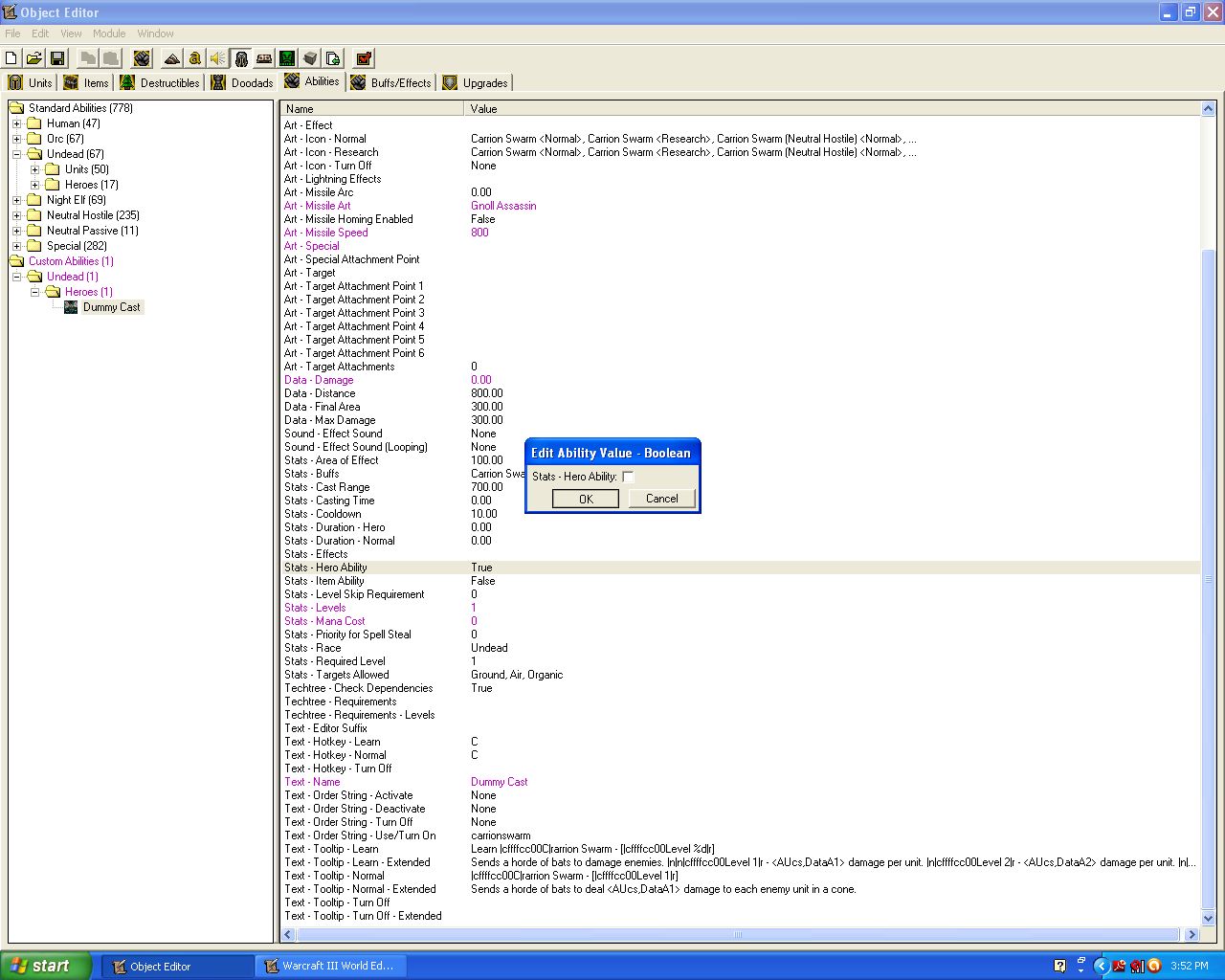Click the New file toolbar icon

click(11, 58)
